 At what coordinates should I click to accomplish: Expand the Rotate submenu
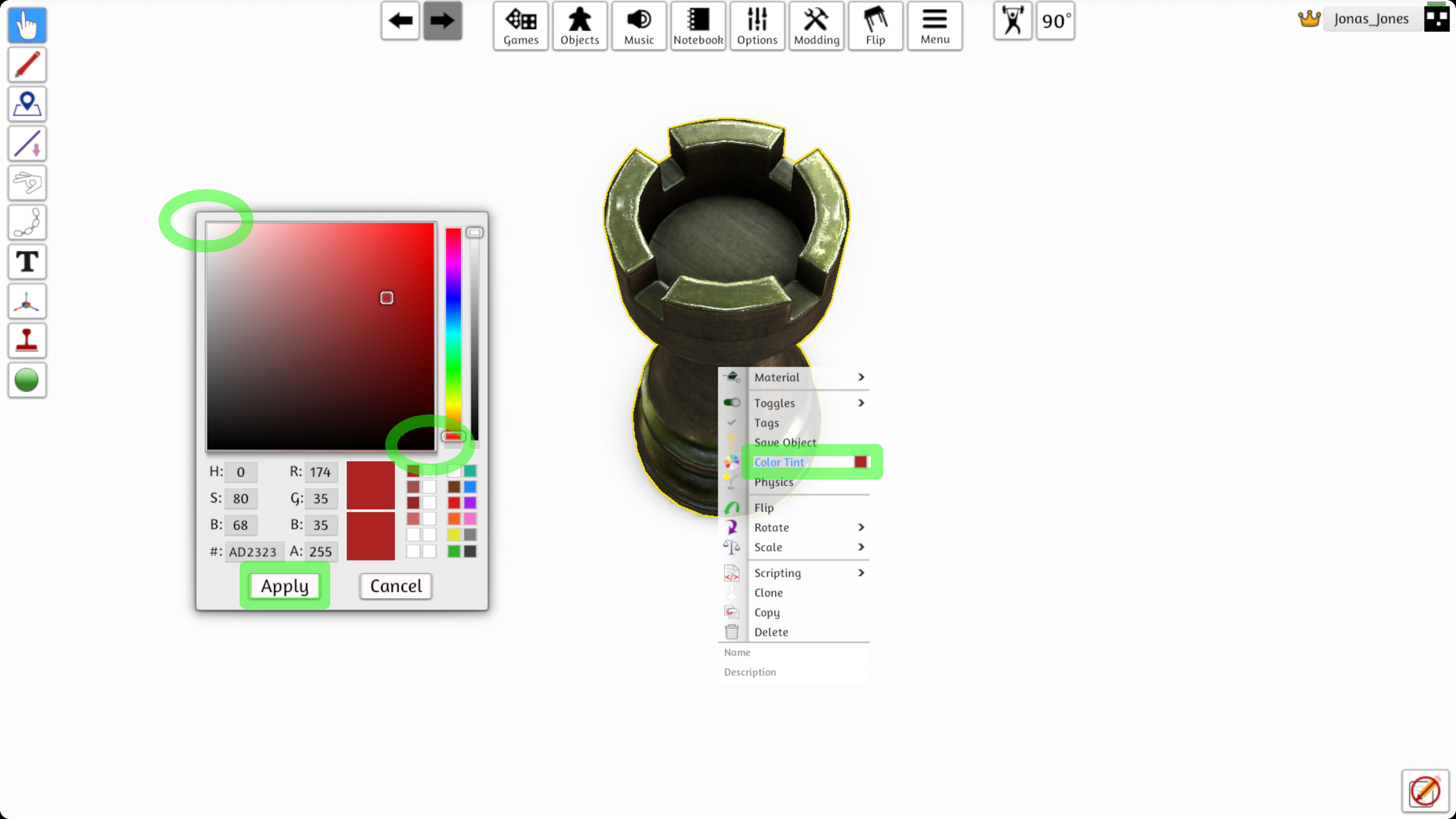803,527
